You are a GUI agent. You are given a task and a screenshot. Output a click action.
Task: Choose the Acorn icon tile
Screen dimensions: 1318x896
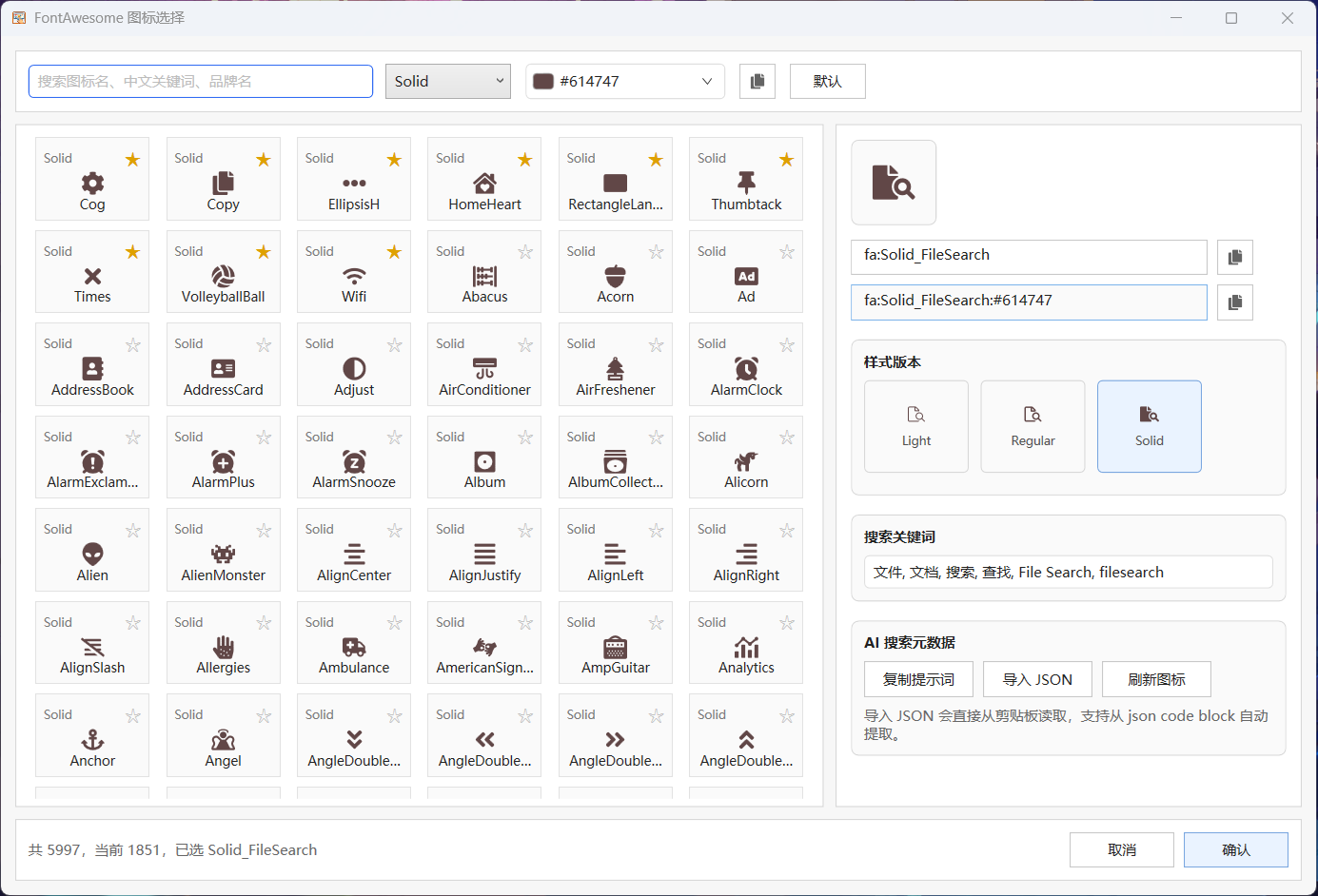[616, 272]
